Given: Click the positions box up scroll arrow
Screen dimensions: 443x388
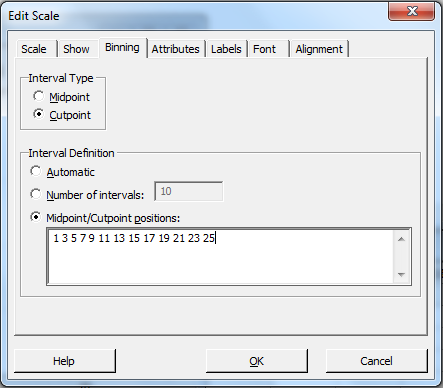Looking at the screenshot, I should click(x=401, y=239).
